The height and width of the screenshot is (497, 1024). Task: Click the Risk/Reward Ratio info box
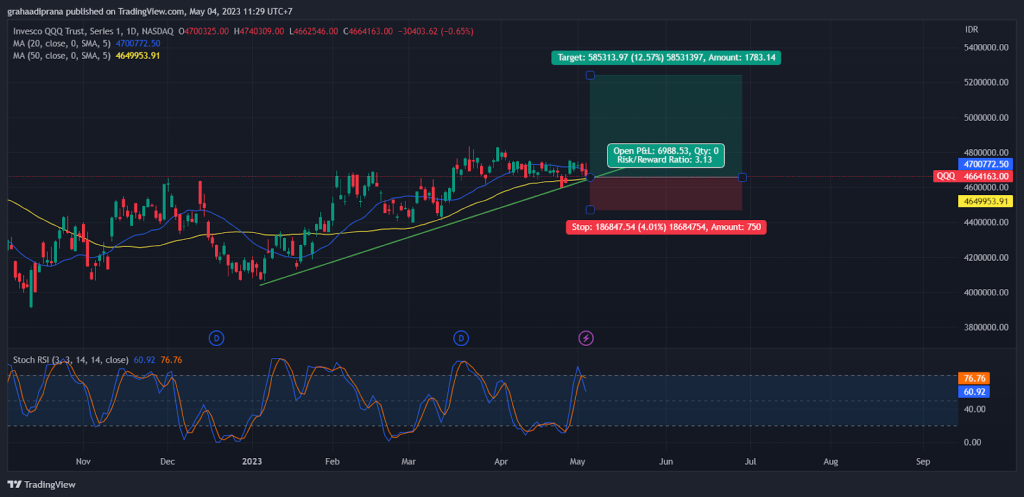[x=665, y=154]
